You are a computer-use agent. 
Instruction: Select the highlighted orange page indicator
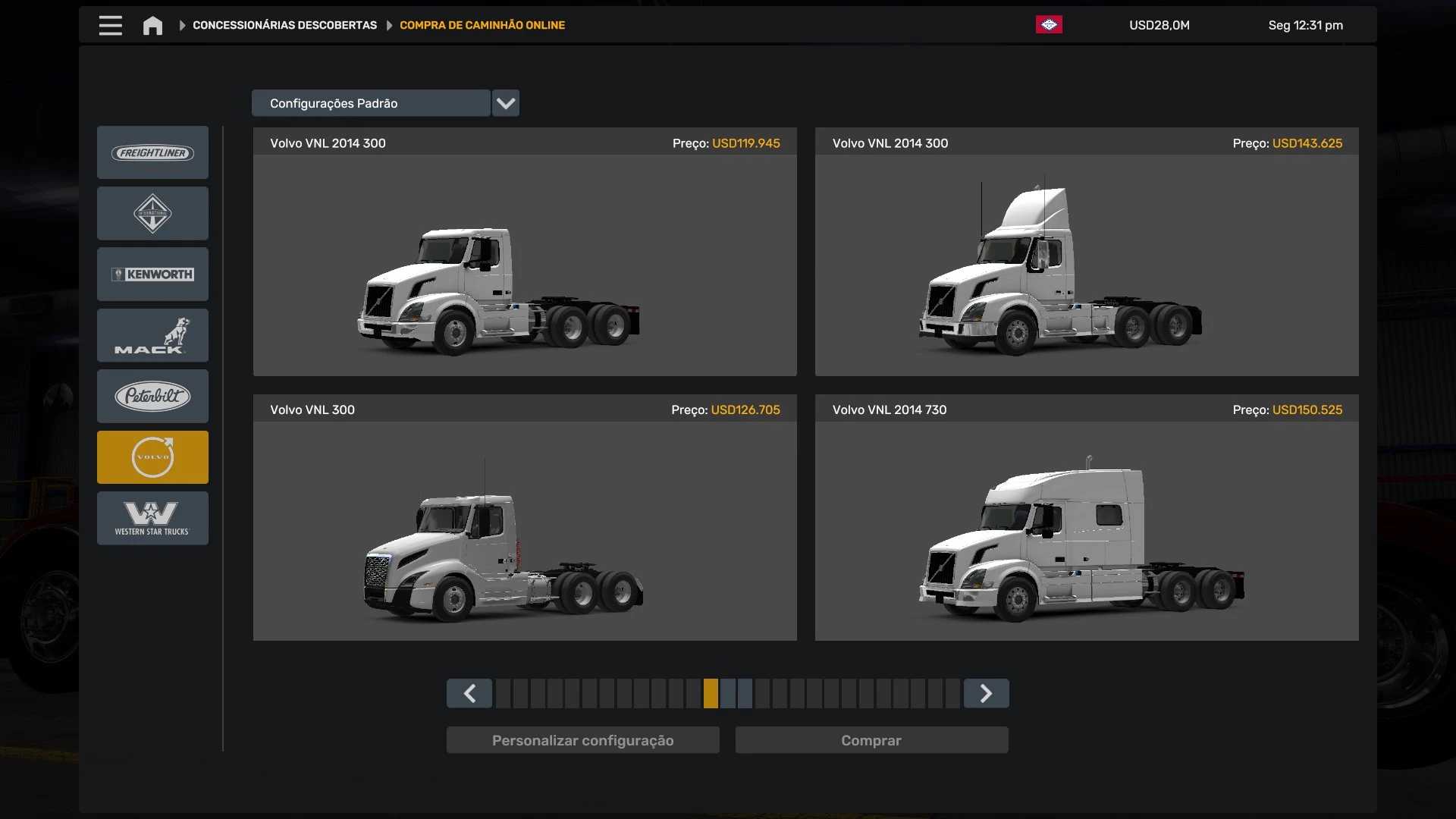pos(711,693)
